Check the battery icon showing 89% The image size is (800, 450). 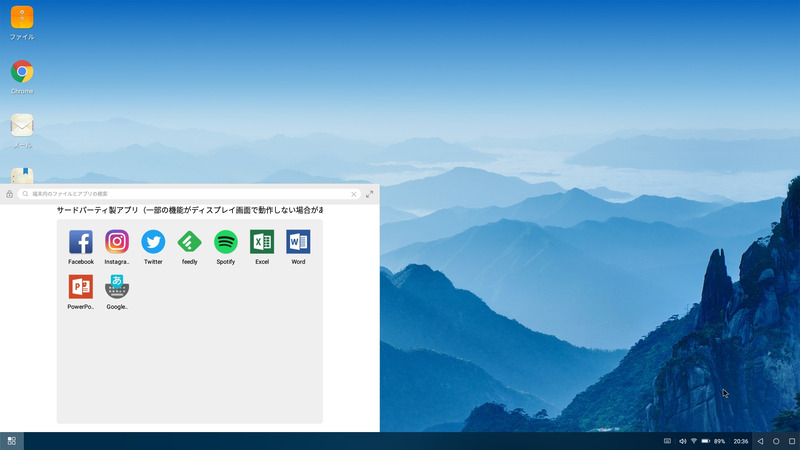tap(706, 441)
